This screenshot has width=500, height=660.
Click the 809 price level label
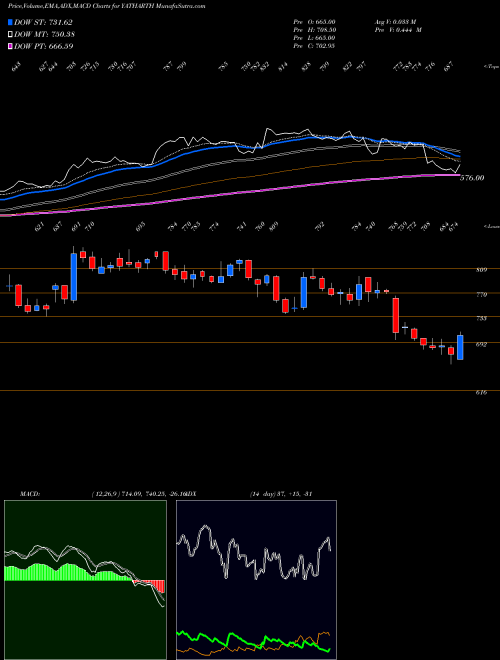point(482,270)
